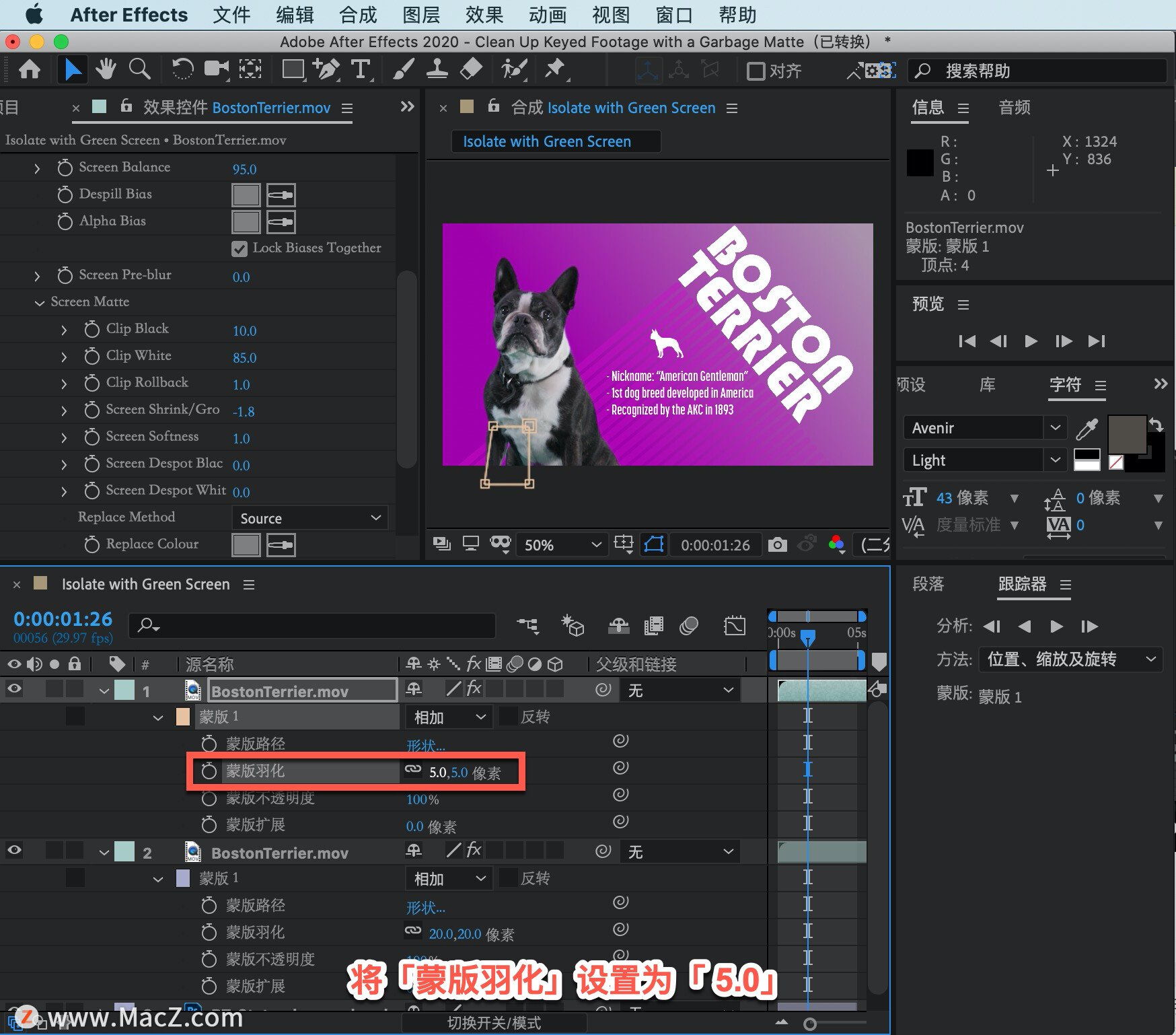This screenshot has width=1176, height=1035.
Task: Toggle mask and shape path visibility
Action: pyautogui.click(x=654, y=544)
